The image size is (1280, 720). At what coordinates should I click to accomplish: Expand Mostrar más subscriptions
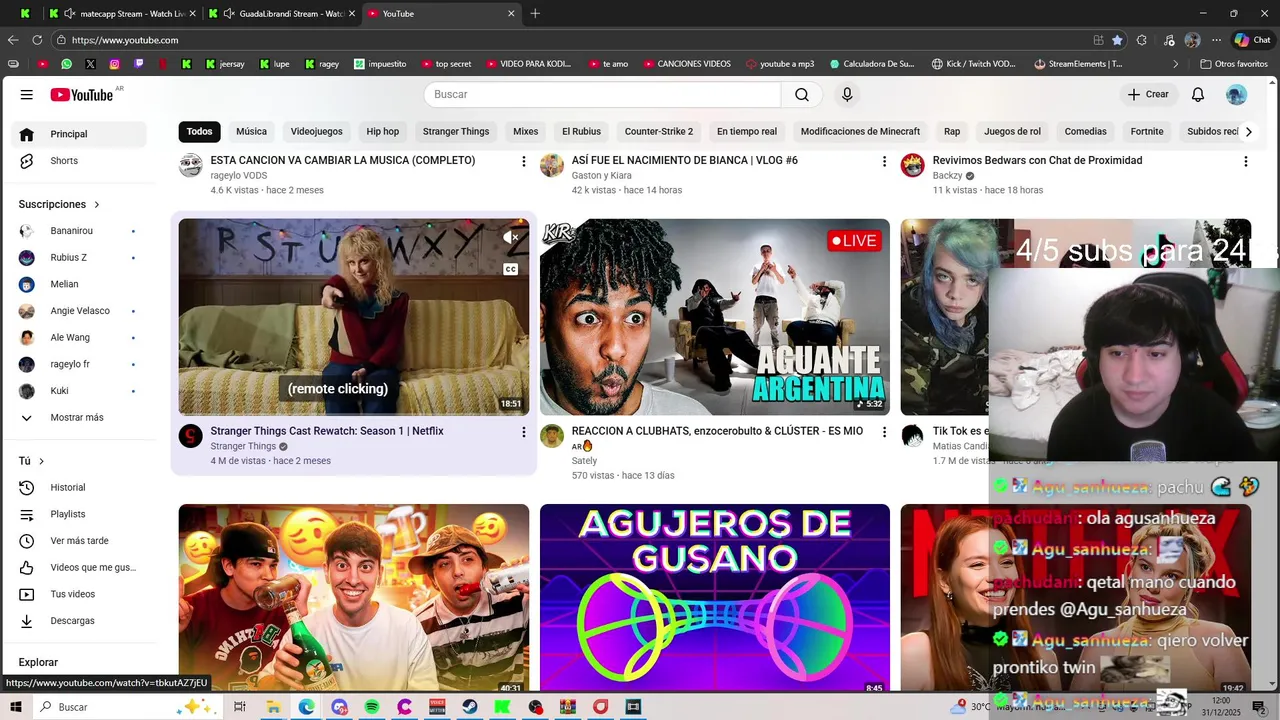tap(80, 418)
